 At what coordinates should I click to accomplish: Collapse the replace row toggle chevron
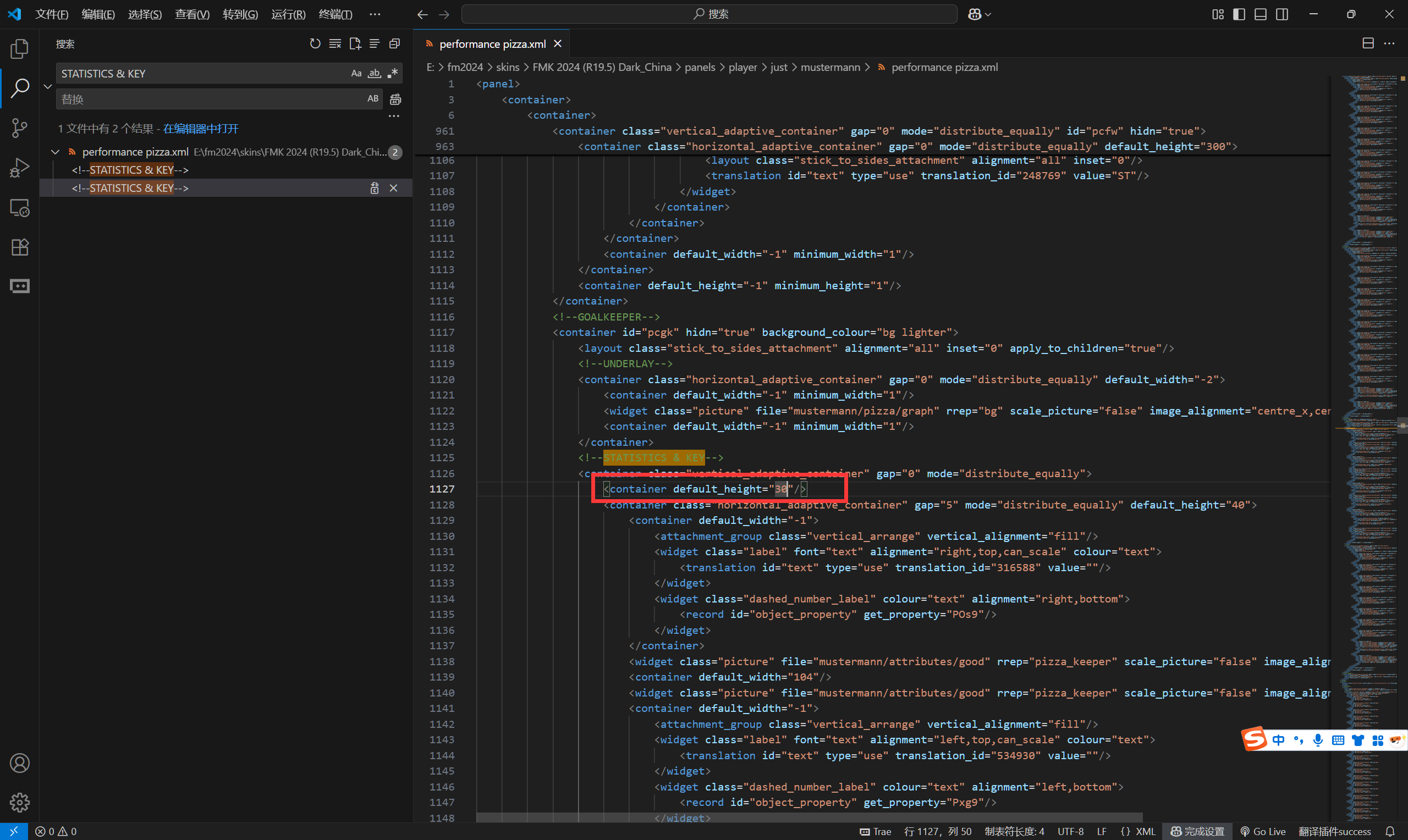pos(47,87)
